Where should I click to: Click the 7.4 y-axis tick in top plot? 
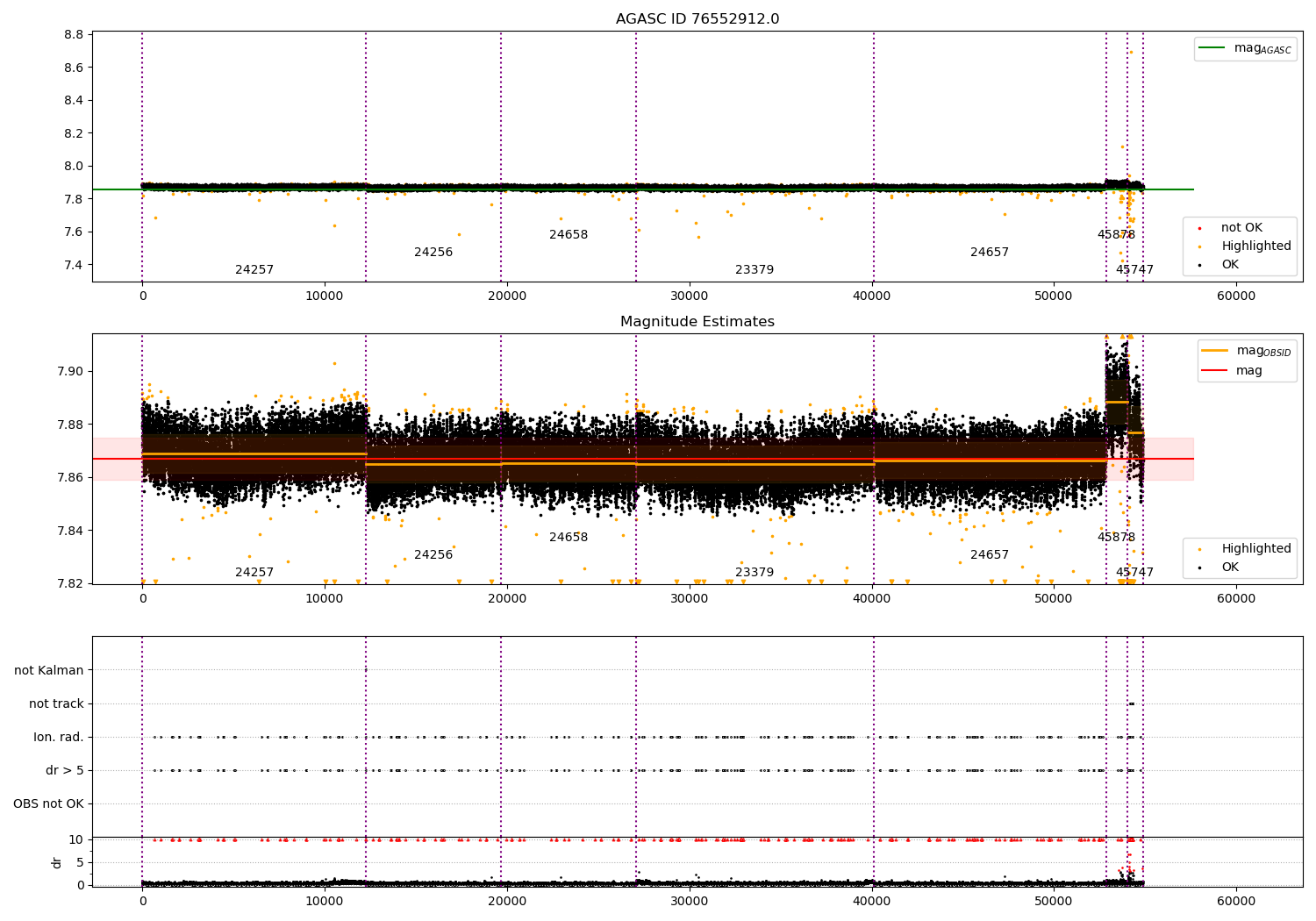click(74, 265)
